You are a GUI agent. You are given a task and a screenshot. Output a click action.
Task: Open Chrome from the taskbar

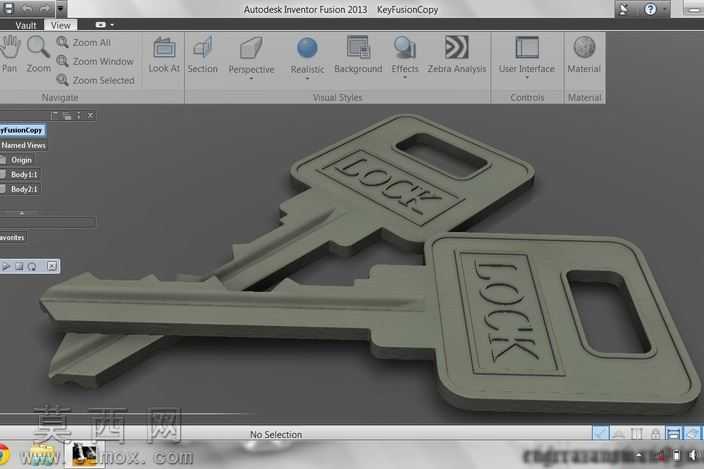coord(4,454)
